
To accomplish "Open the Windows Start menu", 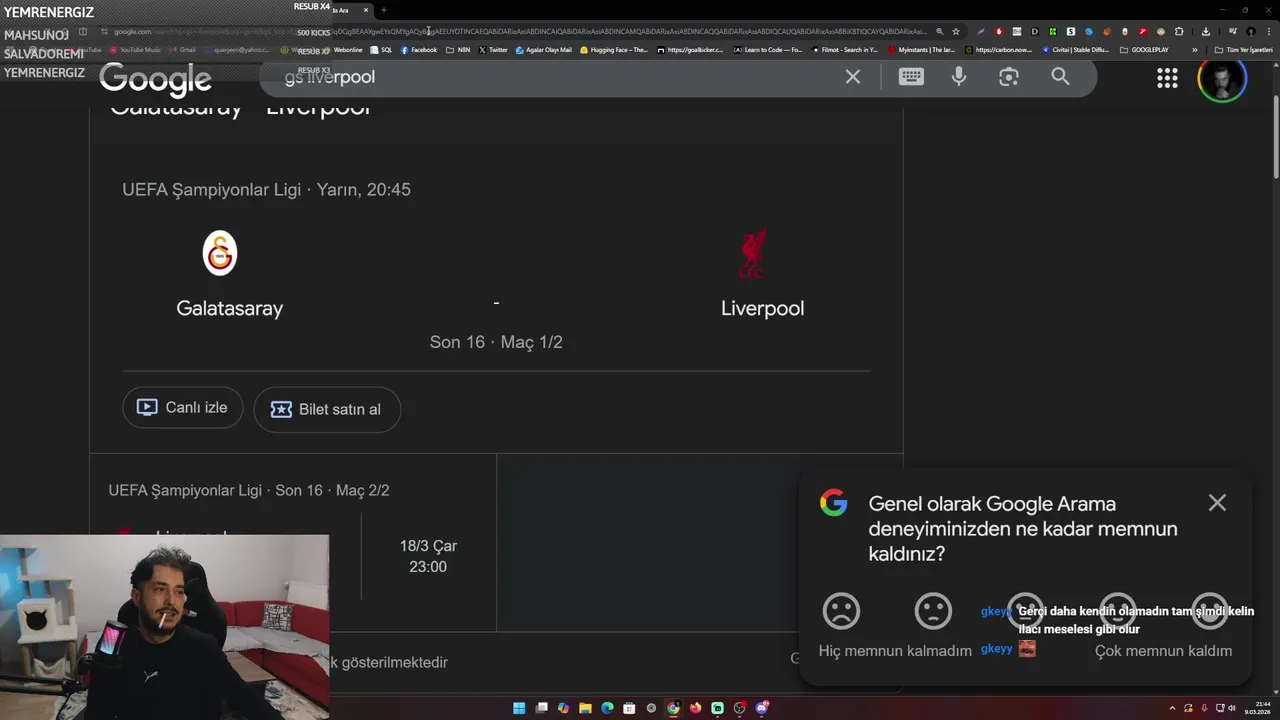I will tap(519, 708).
